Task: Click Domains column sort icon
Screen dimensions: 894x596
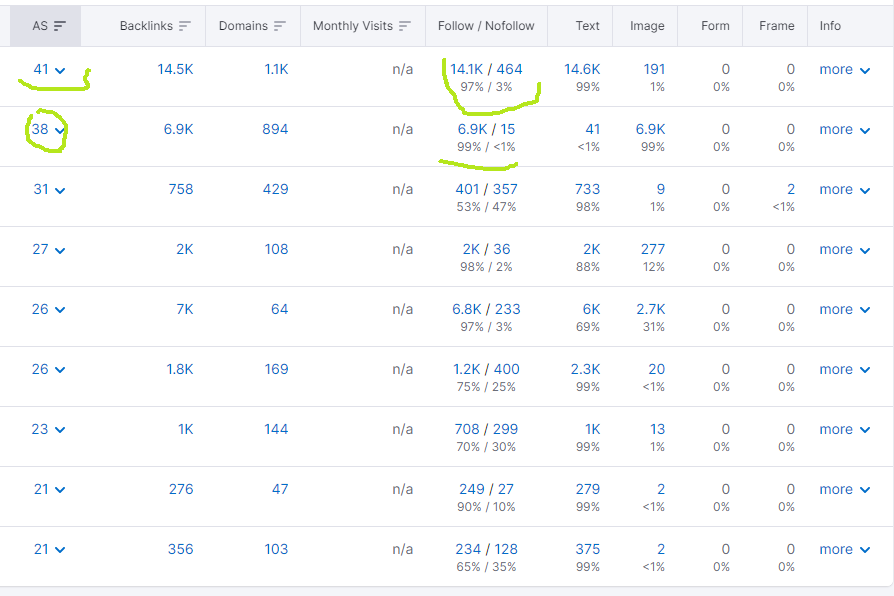Action: (279, 26)
